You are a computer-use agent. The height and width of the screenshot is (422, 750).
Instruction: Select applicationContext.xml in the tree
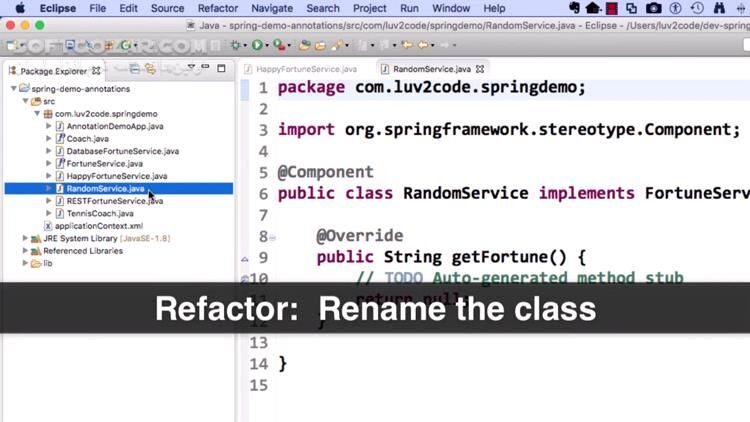pyautogui.click(x=98, y=226)
